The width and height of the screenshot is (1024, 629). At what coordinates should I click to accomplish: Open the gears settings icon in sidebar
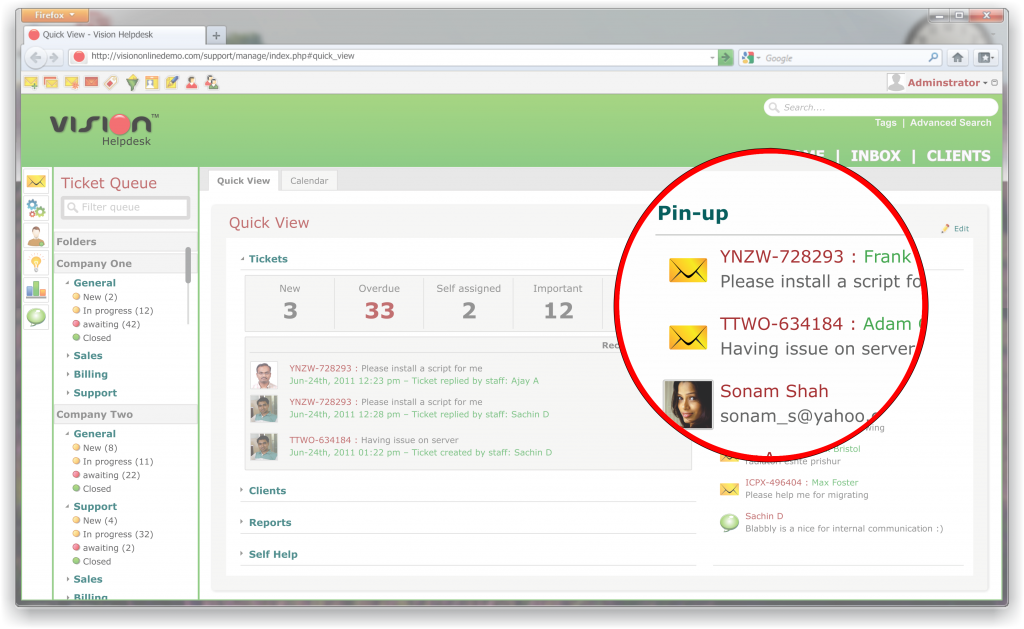pos(36,208)
